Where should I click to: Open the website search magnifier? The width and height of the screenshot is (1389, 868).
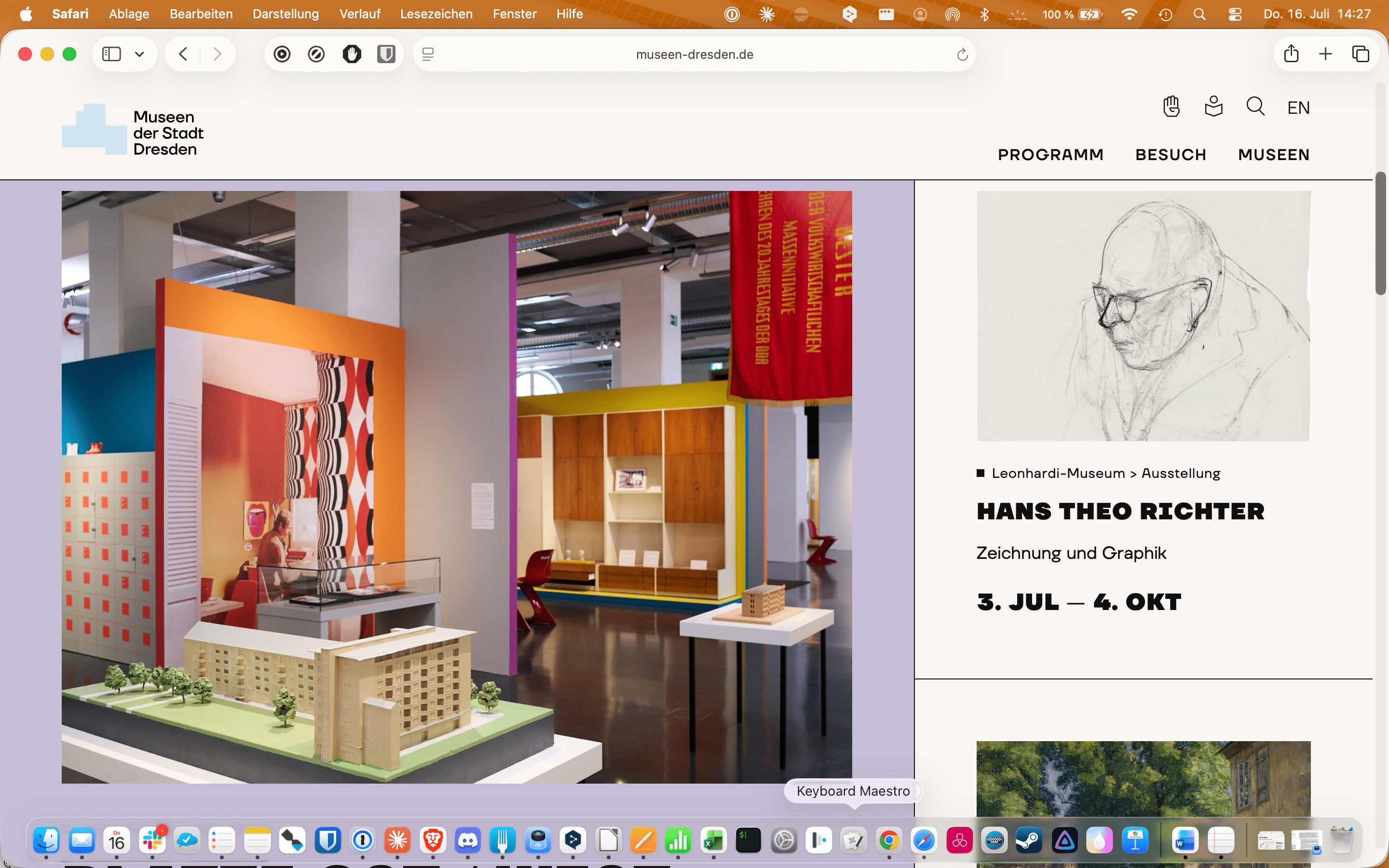point(1255,106)
